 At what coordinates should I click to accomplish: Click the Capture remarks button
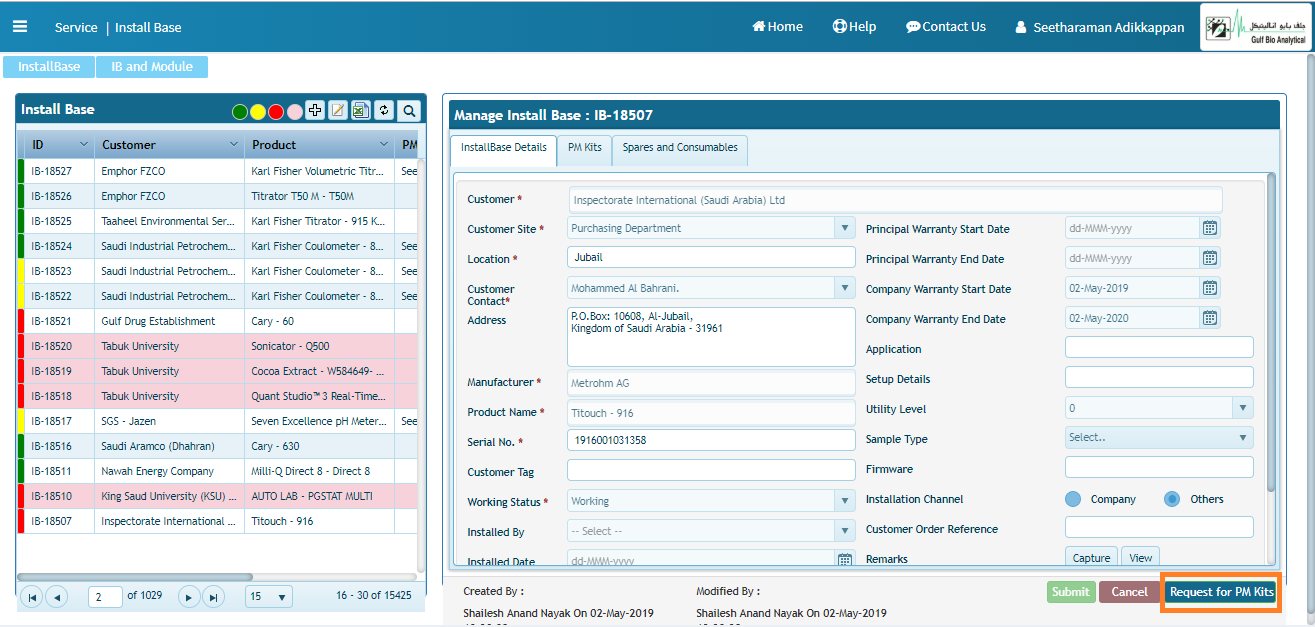tap(1091, 558)
